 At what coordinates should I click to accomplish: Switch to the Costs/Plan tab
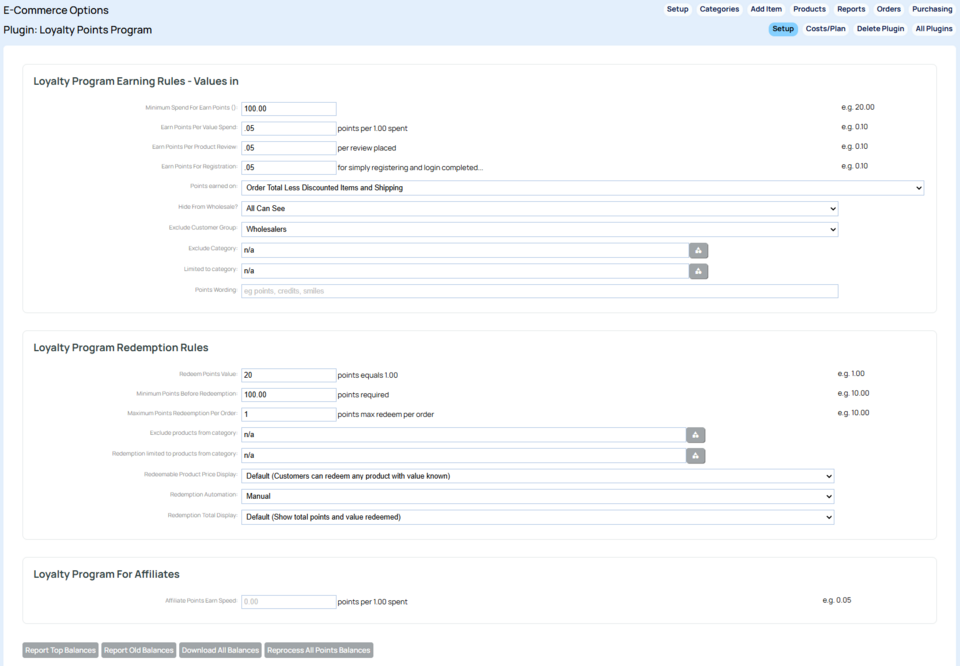(825, 29)
